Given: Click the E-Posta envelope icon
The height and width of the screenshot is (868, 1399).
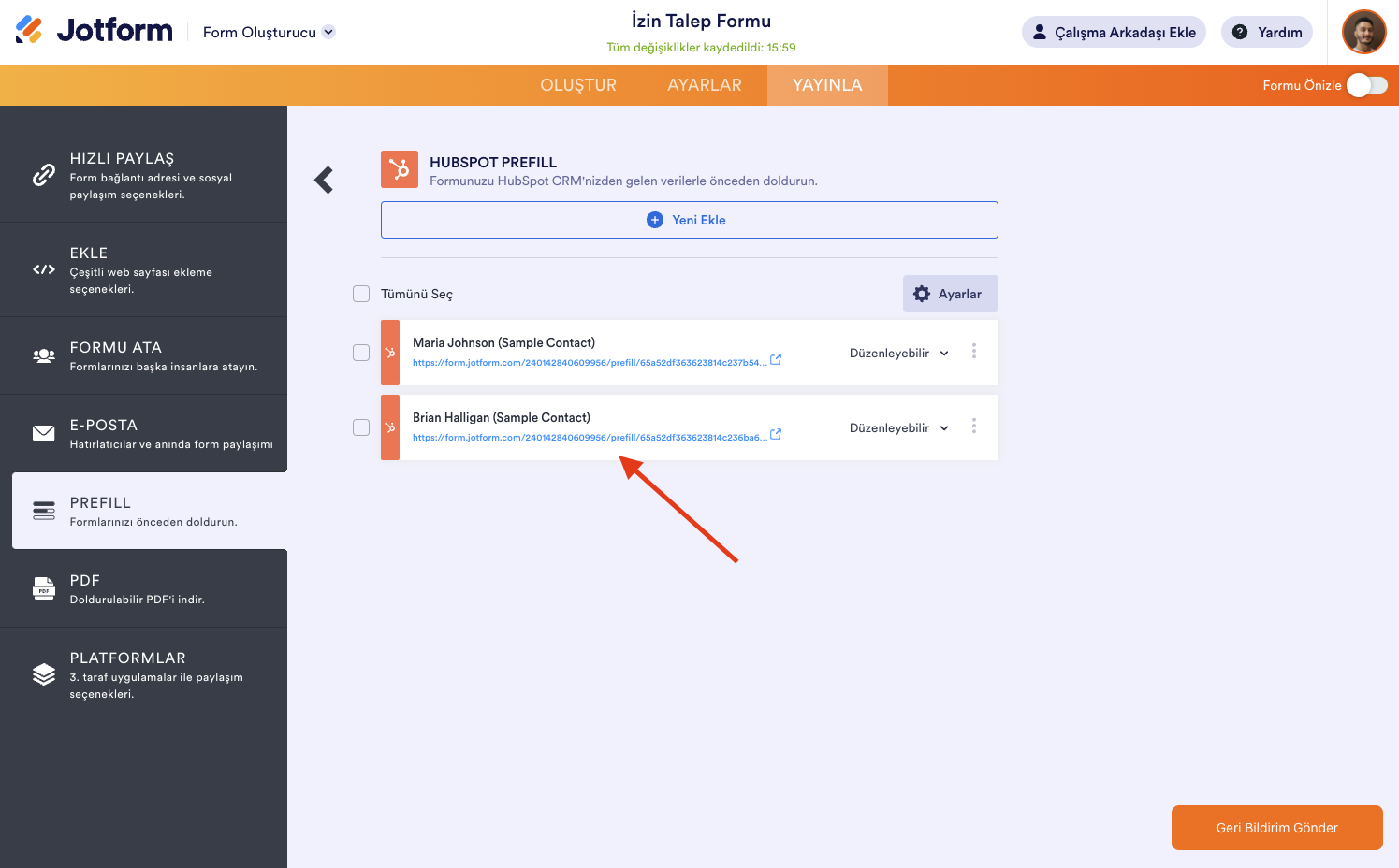Looking at the screenshot, I should (x=44, y=433).
